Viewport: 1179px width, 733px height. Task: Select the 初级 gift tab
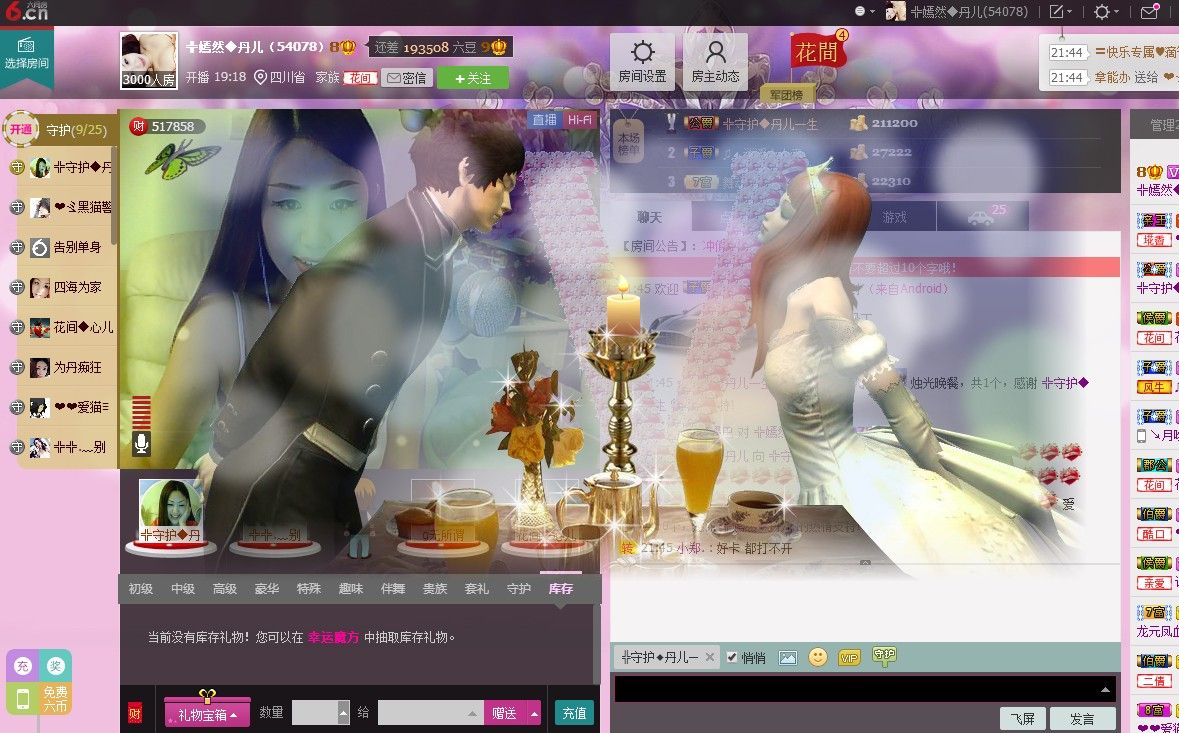[x=141, y=589]
